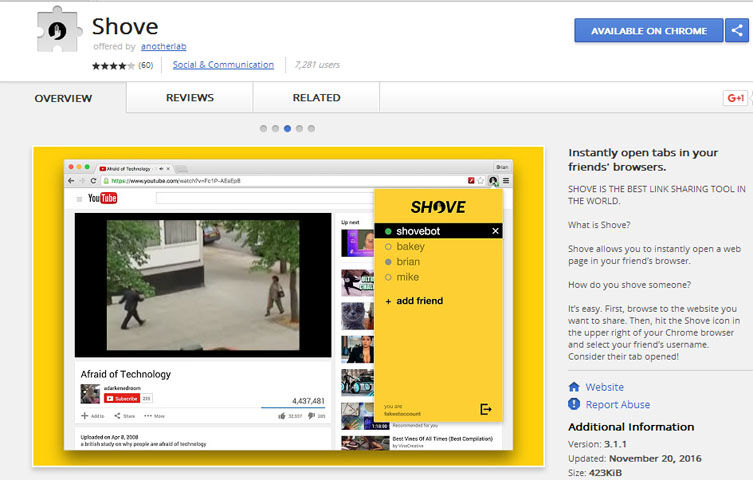Viewport: 753px width, 480px height.
Task: Open the anotherlab developer link
Action: point(164,47)
